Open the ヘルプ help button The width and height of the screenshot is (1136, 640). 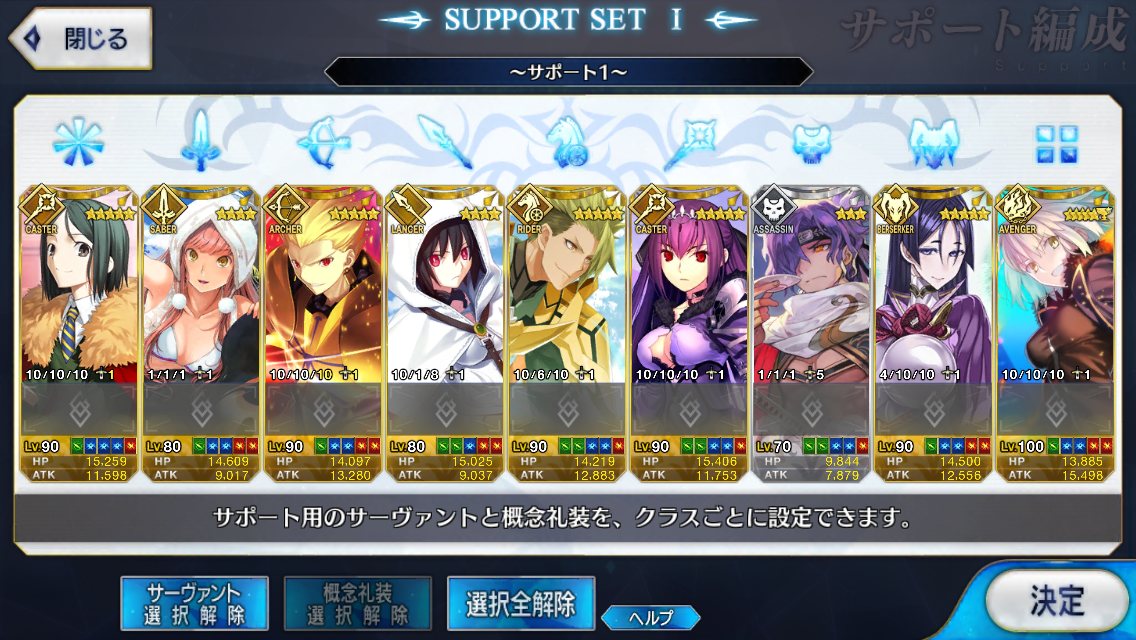tap(651, 618)
